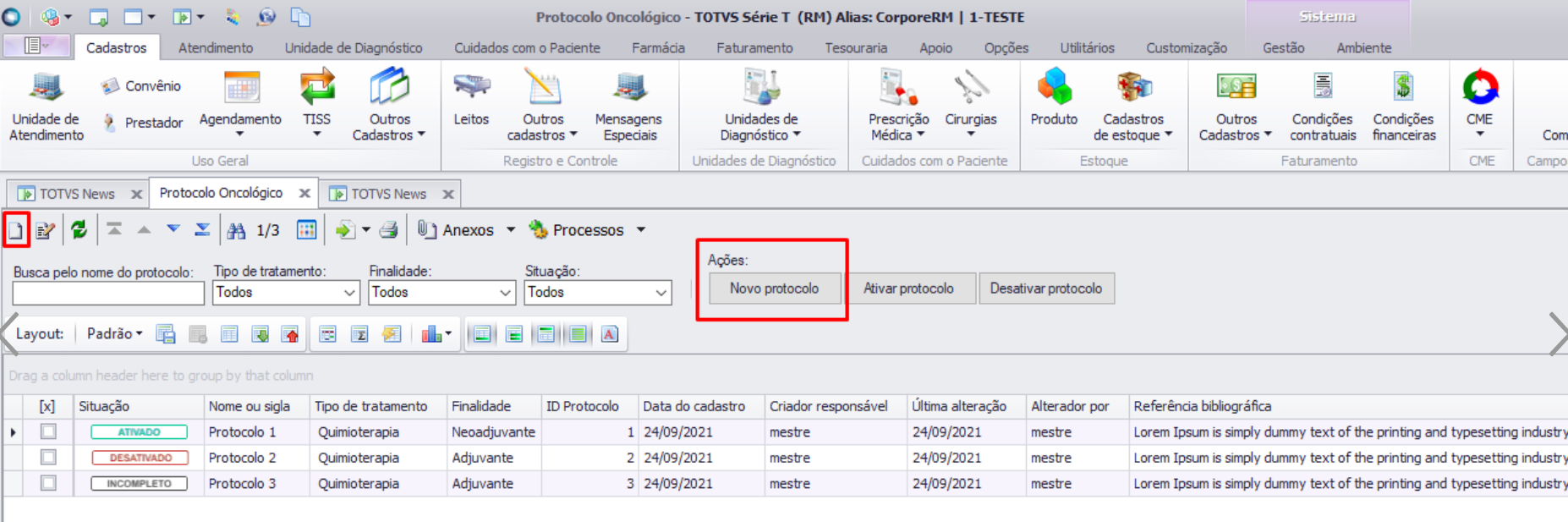Expand the Anexos dropdown arrow

tap(511, 229)
